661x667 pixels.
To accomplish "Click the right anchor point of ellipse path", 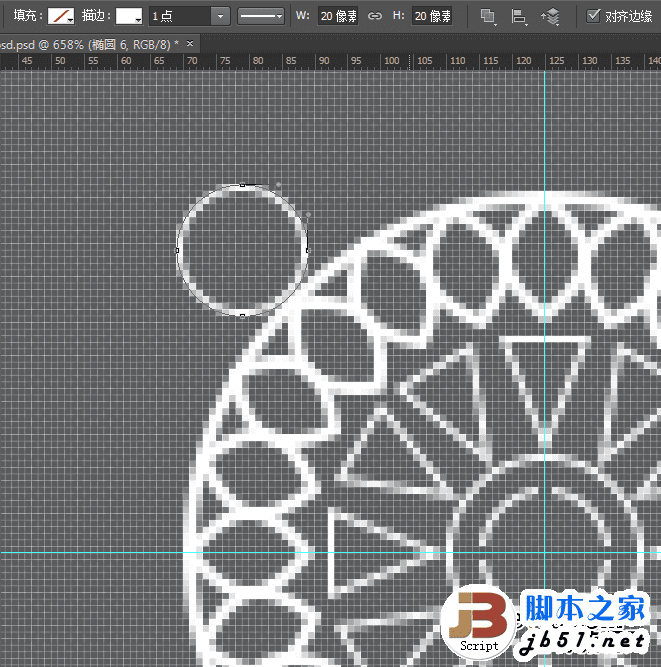I will (x=308, y=251).
